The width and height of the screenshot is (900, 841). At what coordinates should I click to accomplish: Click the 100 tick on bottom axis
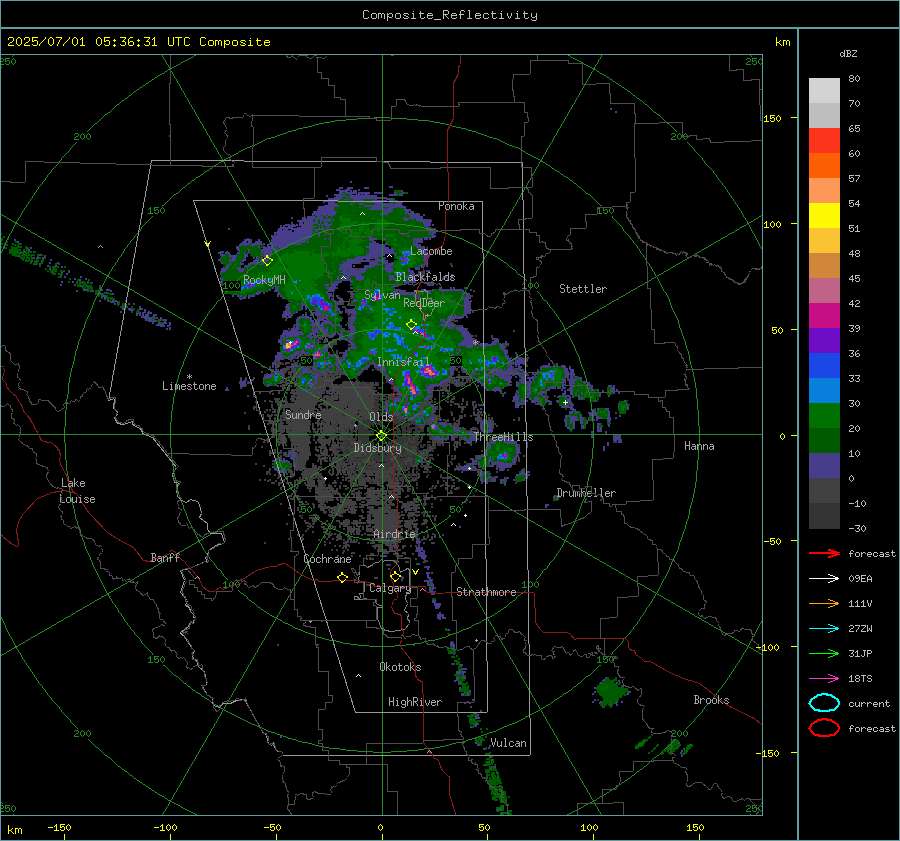pyautogui.click(x=589, y=827)
